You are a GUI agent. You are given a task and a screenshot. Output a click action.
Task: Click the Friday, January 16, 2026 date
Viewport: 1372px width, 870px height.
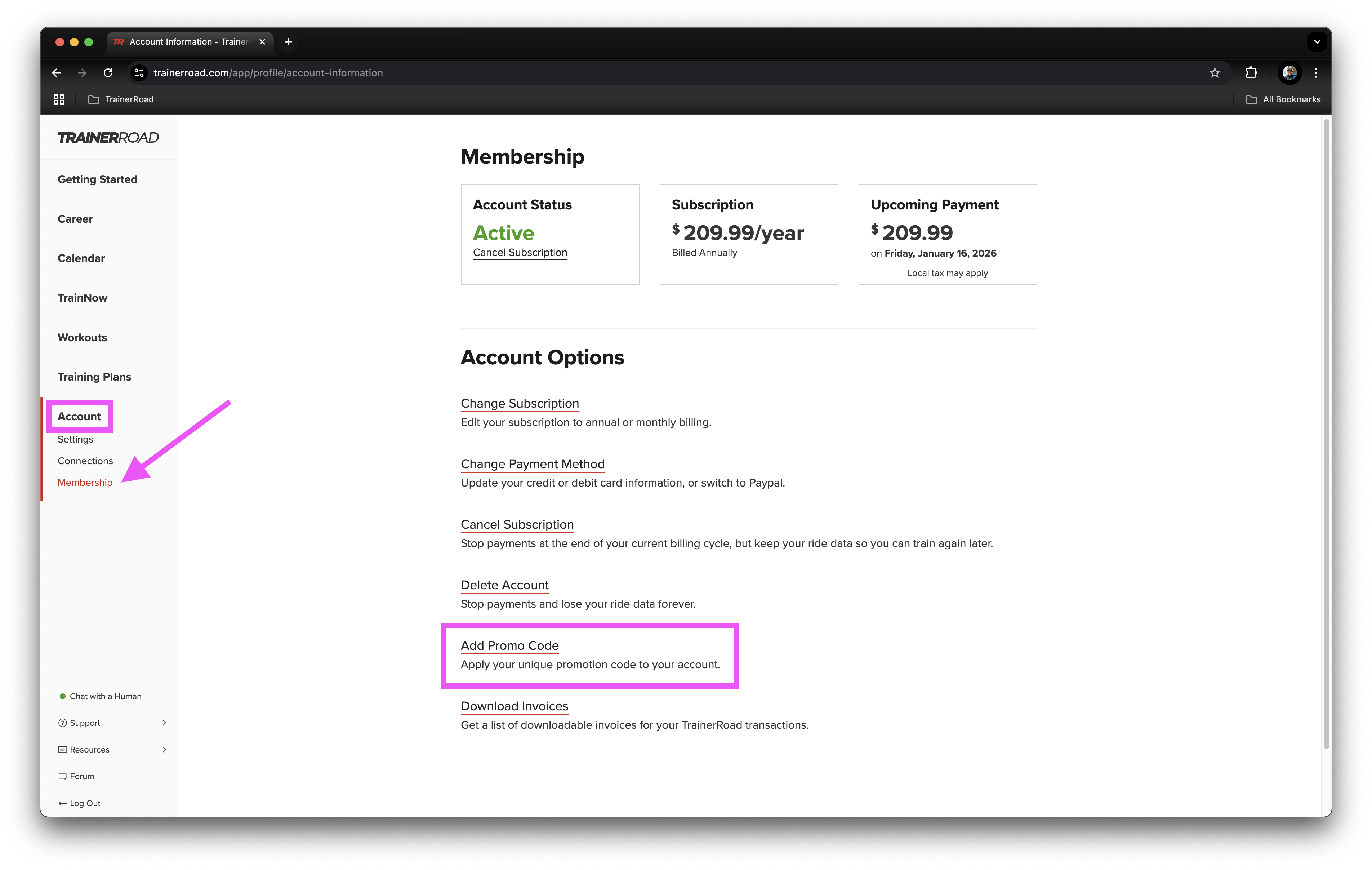[940, 253]
